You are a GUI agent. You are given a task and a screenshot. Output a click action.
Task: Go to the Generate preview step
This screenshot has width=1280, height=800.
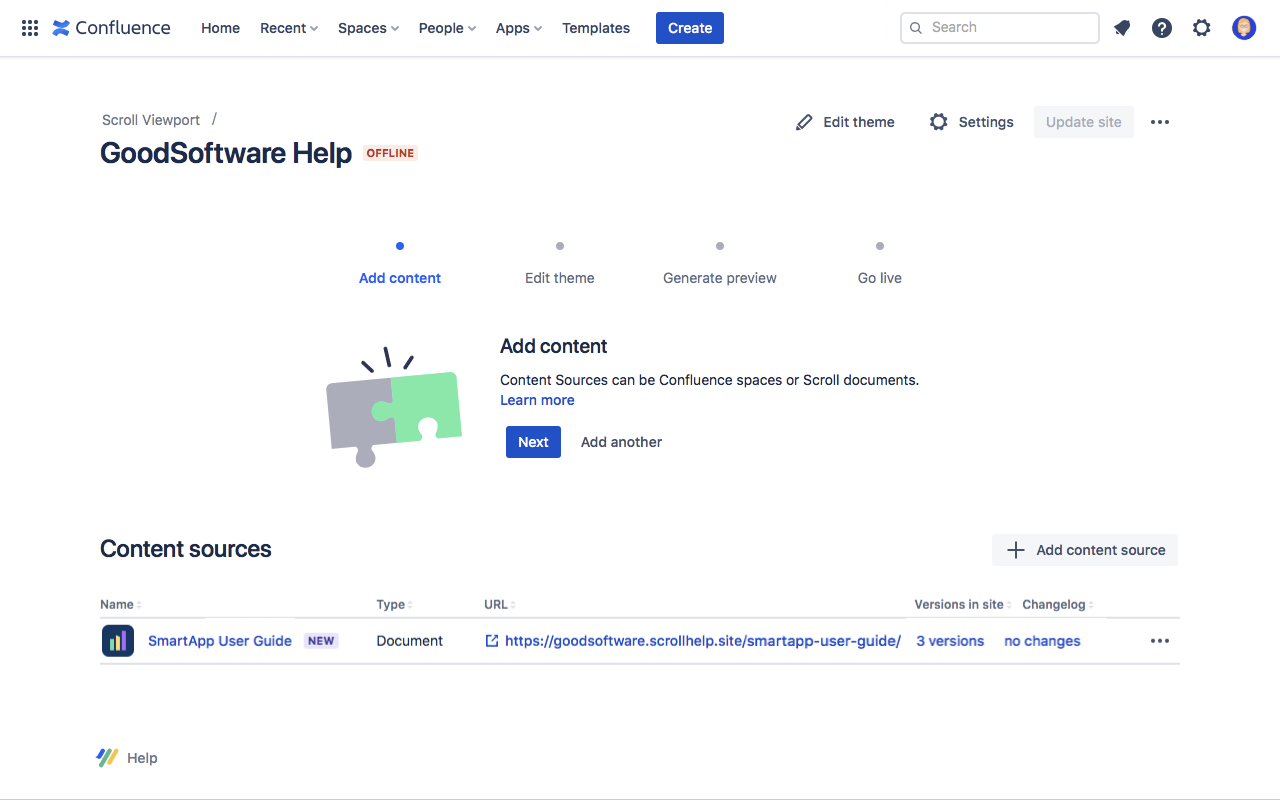[720, 278]
